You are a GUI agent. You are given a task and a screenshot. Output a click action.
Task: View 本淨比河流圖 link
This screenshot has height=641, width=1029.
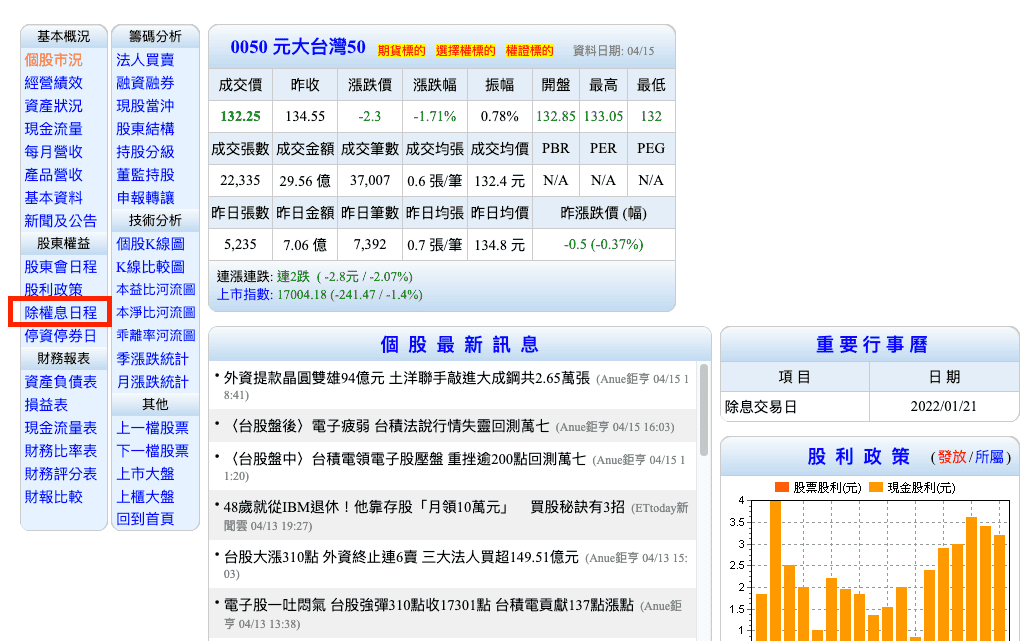pos(156,312)
